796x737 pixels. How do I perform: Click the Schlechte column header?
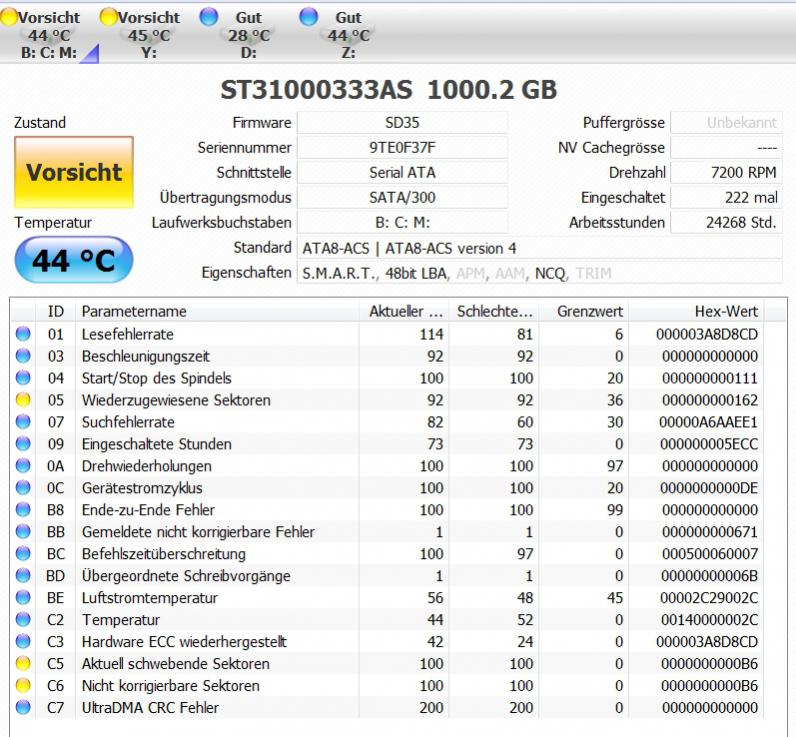click(x=494, y=311)
